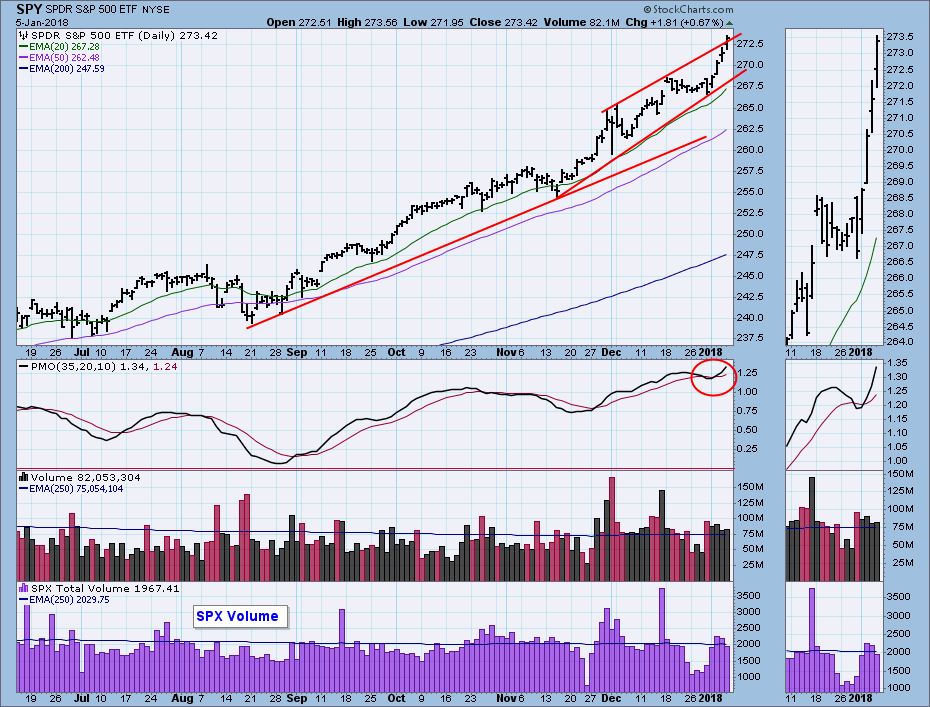Image resolution: width=930 pixels, height=707 pixels.
Task: Click the EMA(250) 2029.75 legend entry
Action: pyautogui.click(x=69, y=600)
